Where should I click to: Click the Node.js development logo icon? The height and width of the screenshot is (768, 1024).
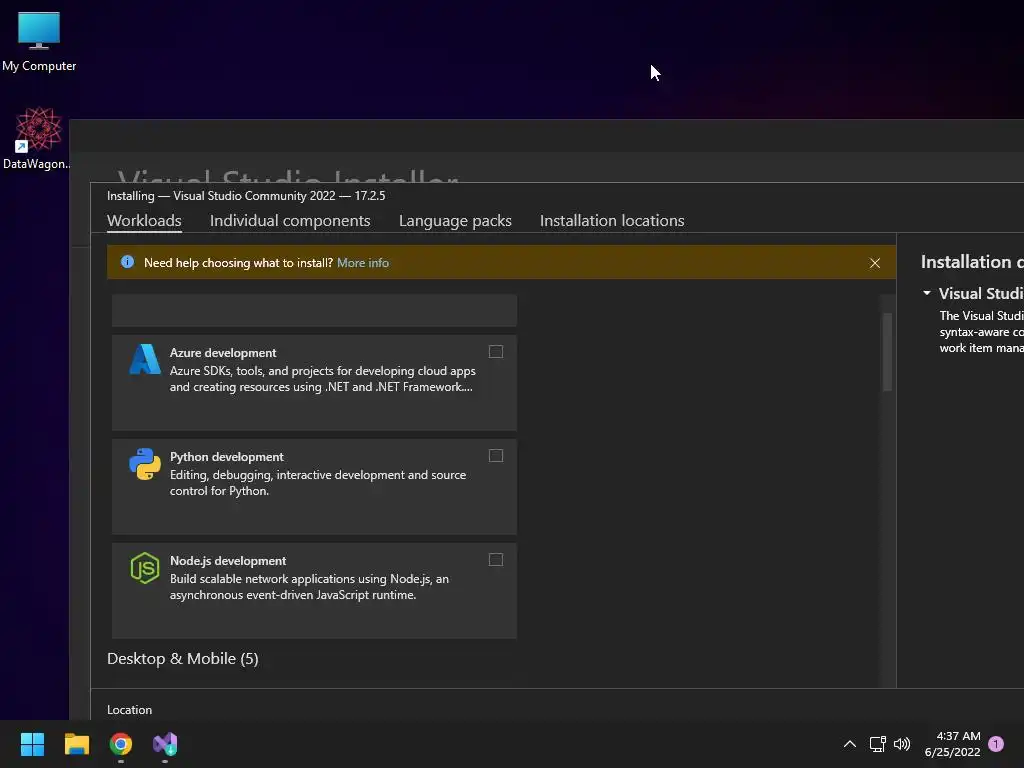pos(145,568)
